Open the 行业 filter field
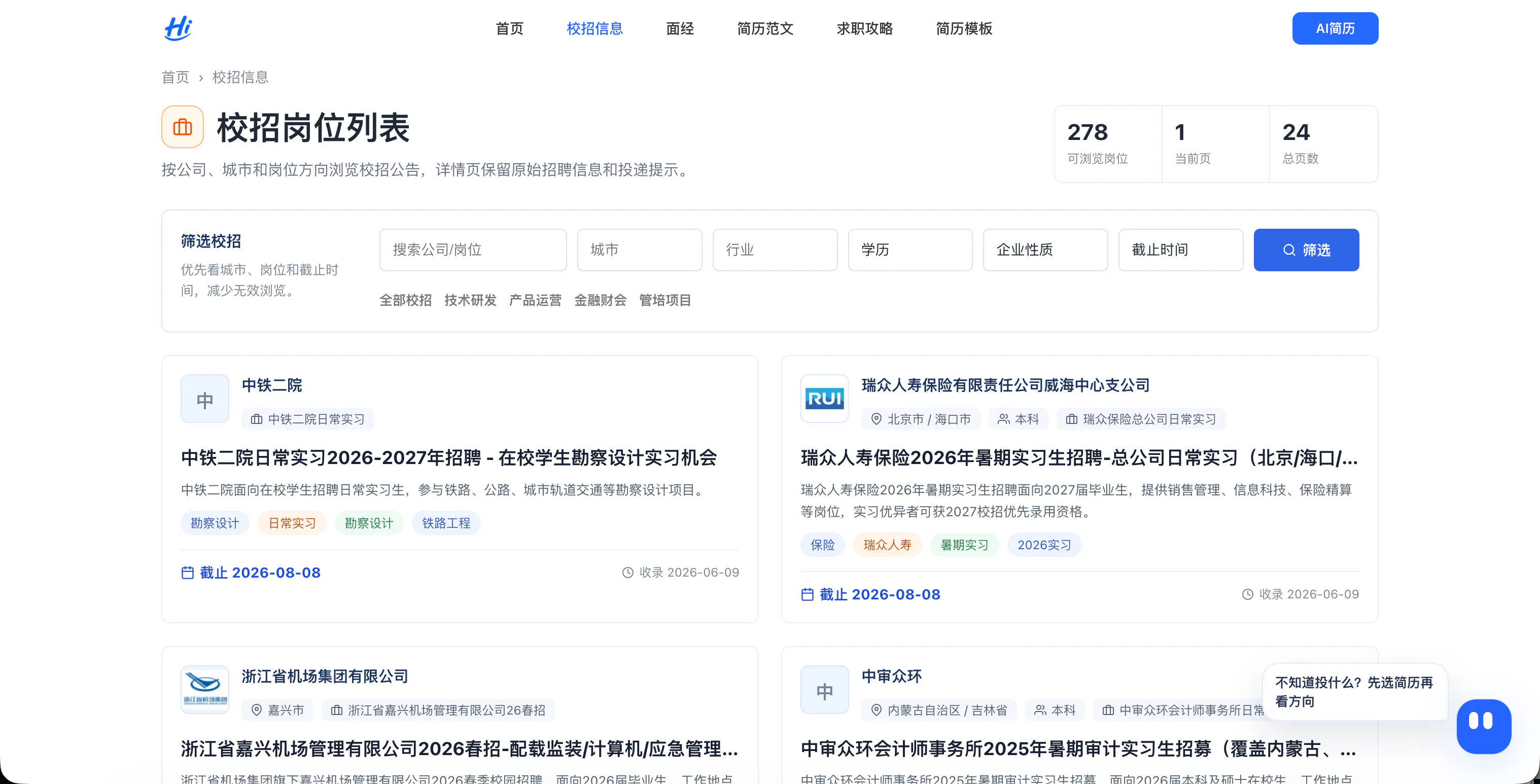This screenshot has width=1540, height=784. click(775, 250)
